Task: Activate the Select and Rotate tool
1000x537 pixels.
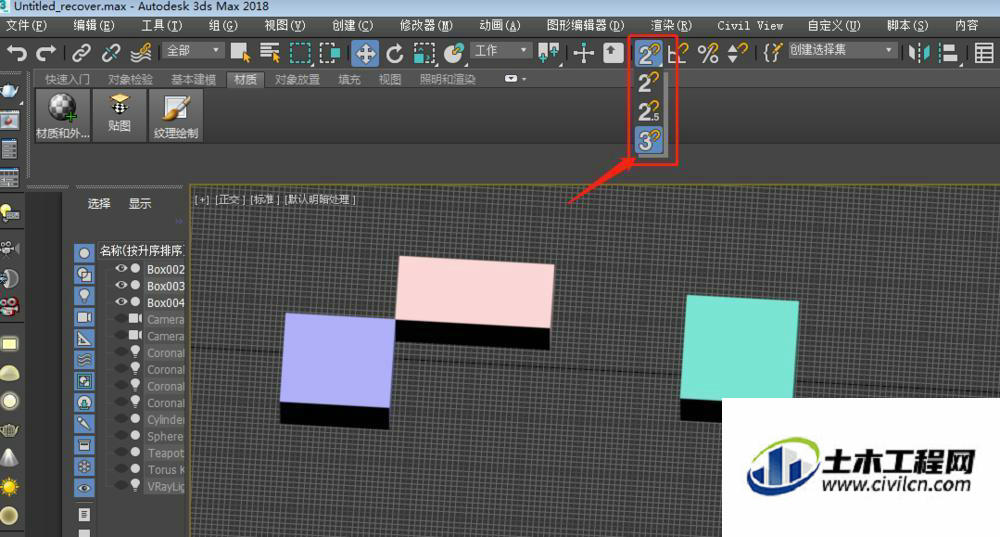Action: [x=395, y=53]
